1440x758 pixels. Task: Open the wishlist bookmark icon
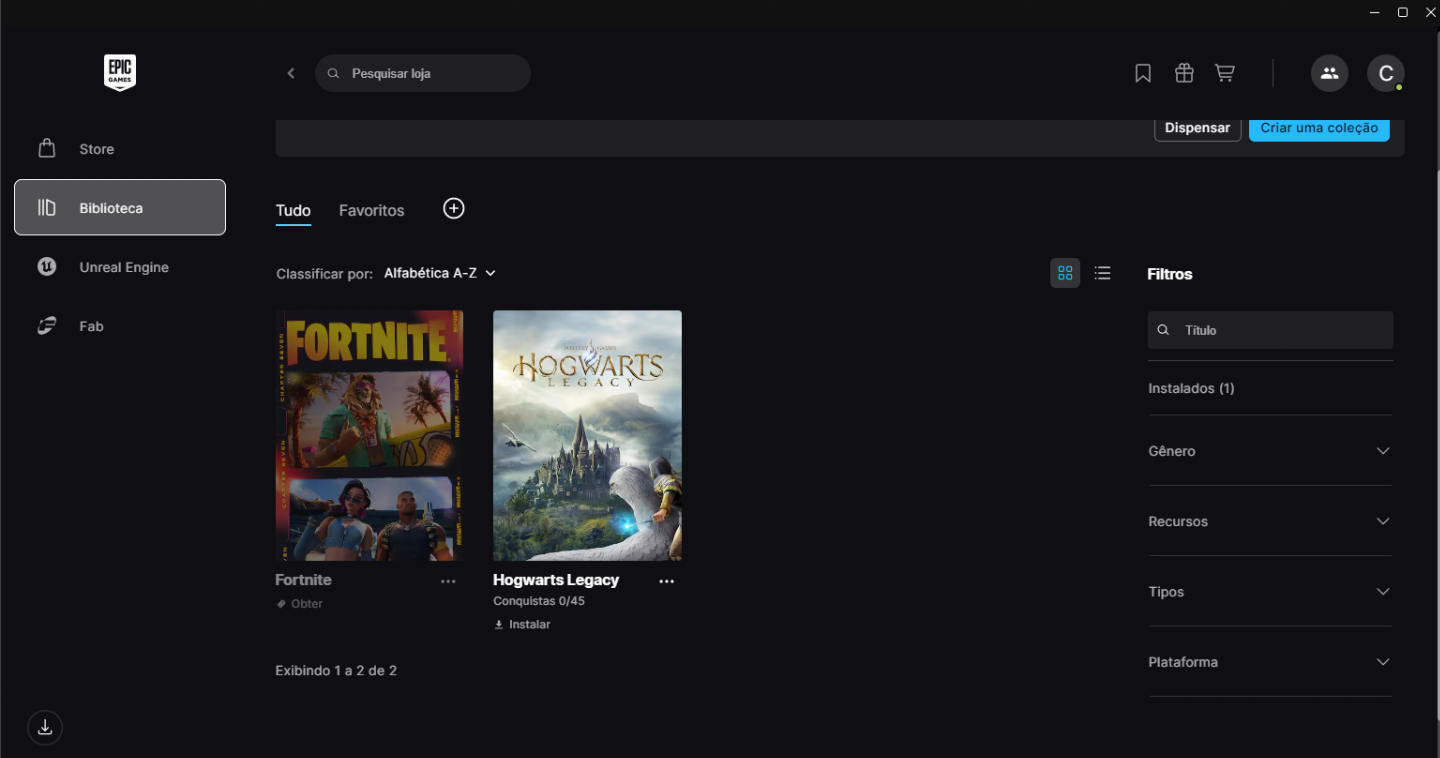click(x=1143, y=73)
